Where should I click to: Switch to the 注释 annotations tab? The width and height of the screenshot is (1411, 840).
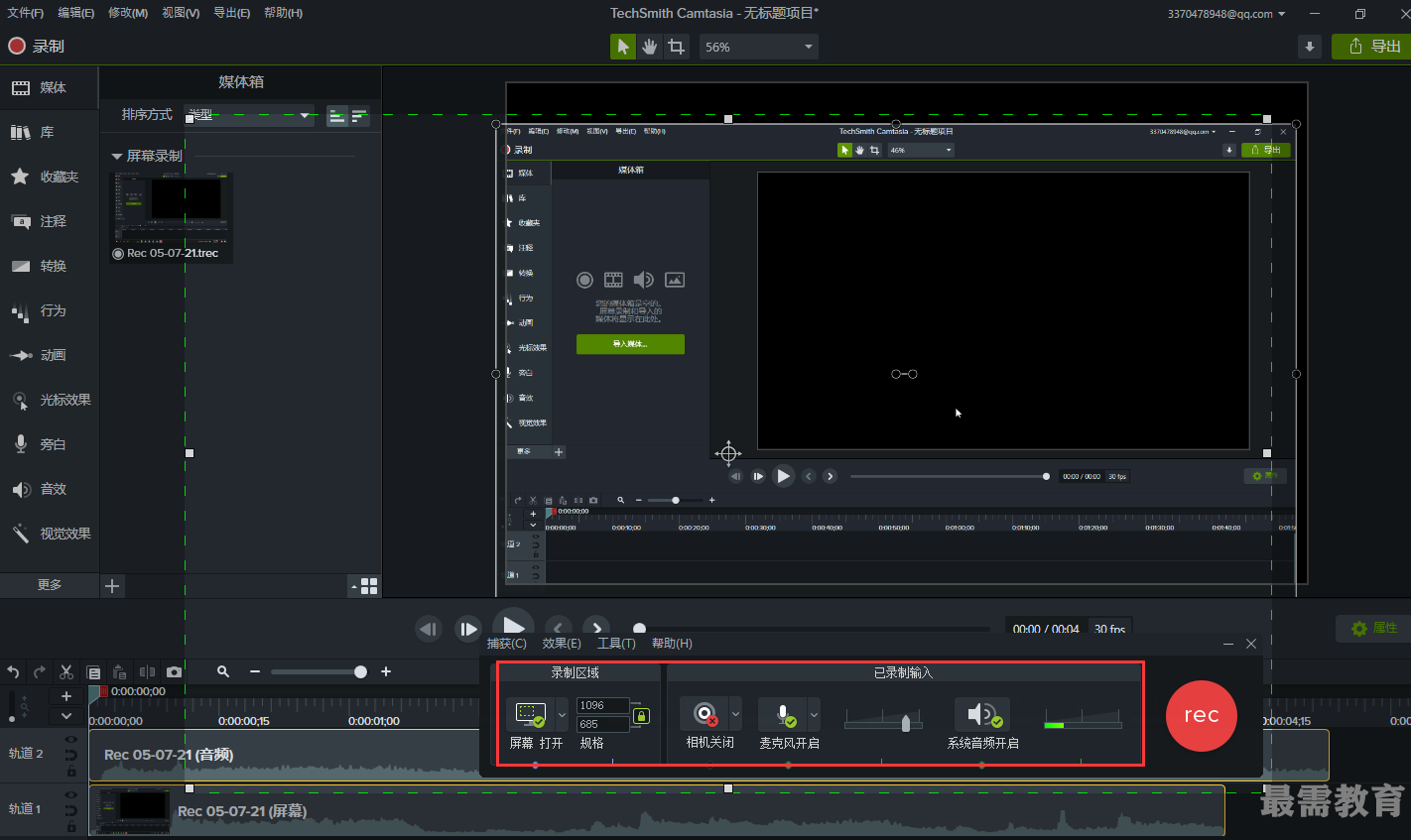(x=49, y=221)
